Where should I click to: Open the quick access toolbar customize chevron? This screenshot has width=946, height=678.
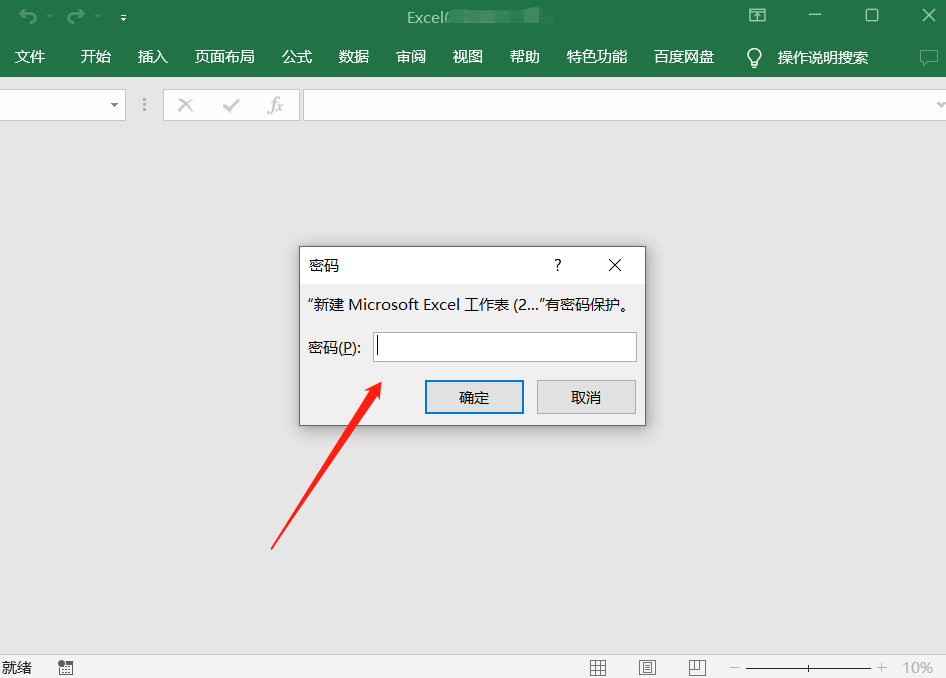click(122, 17)
